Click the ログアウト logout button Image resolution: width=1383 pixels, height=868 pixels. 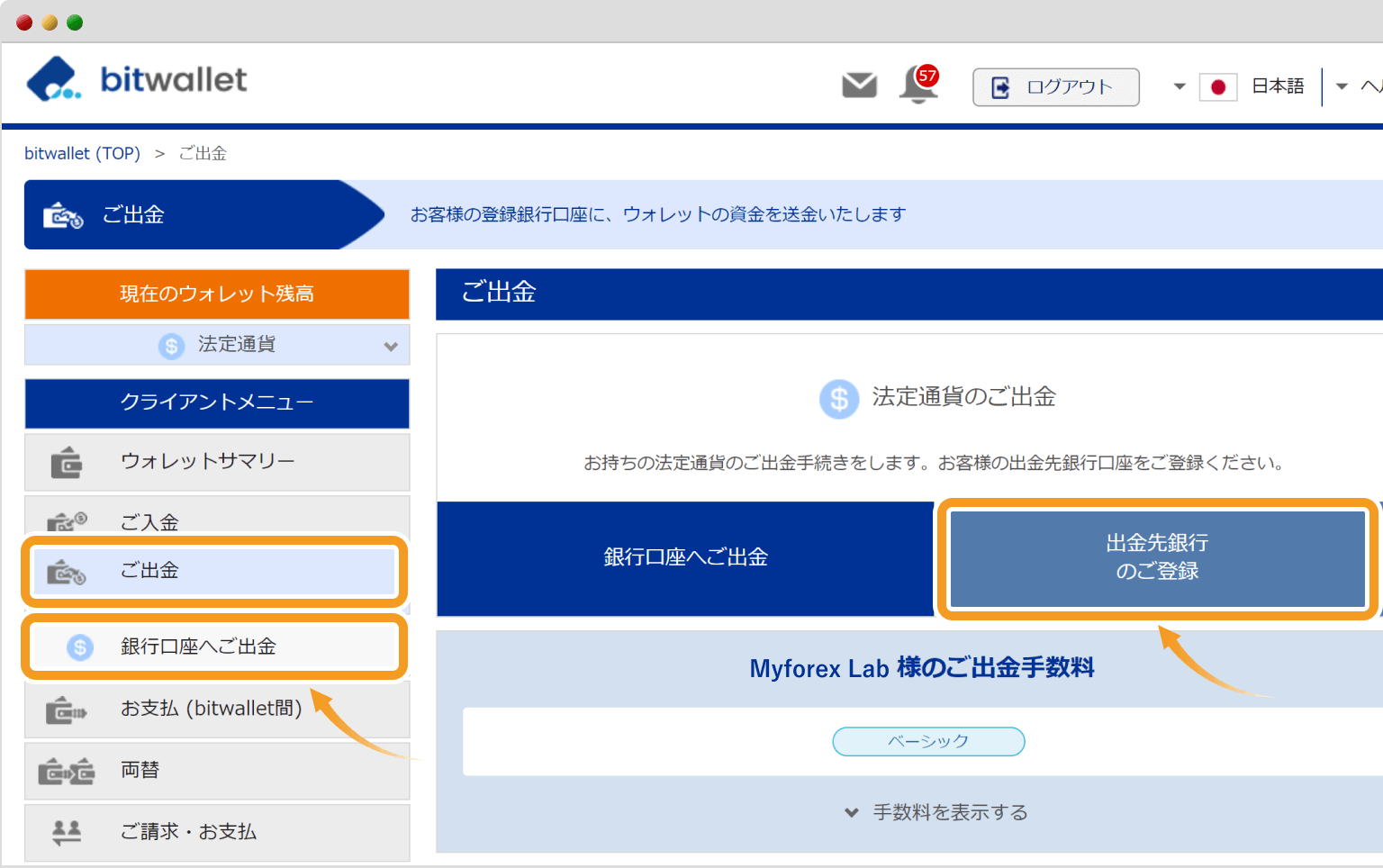pyautogui.click(x=1055, y=87)
